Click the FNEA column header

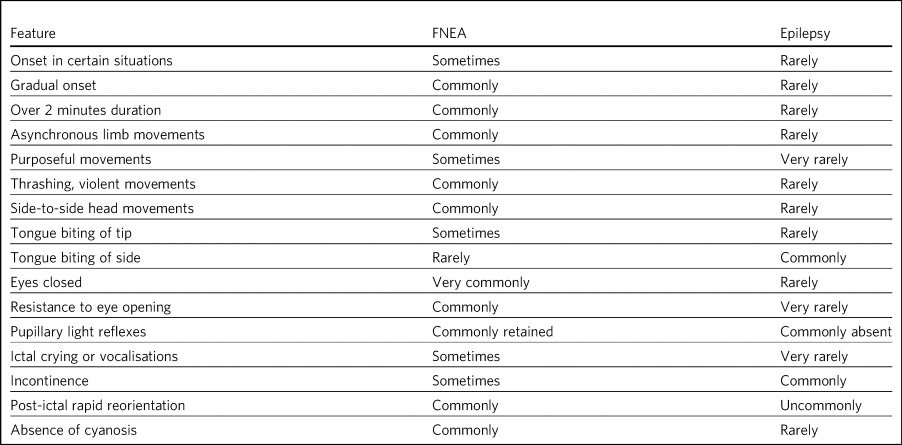pos(451,33)
